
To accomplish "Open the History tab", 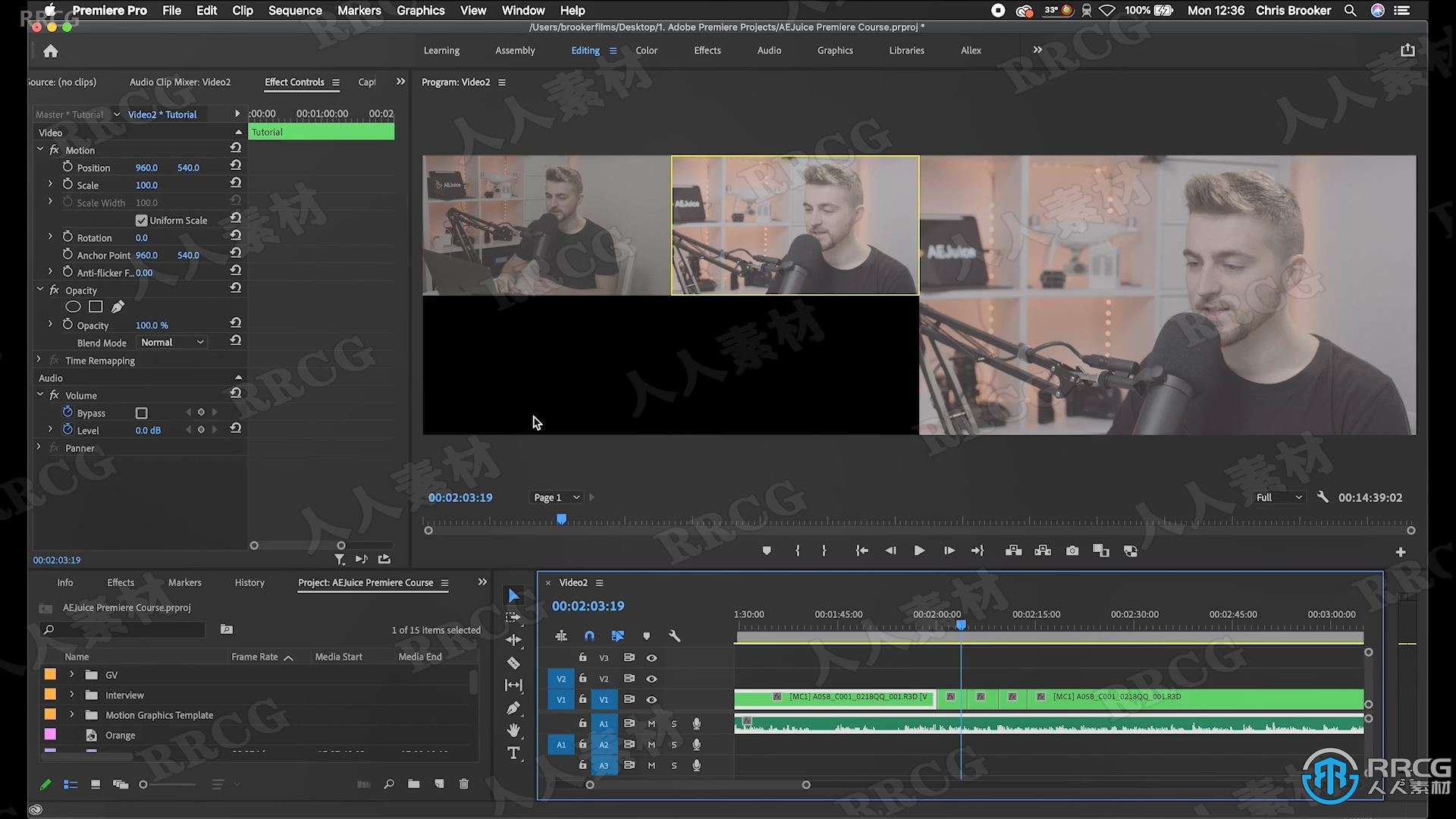I will pyautogui.click(x=249, y=582).
